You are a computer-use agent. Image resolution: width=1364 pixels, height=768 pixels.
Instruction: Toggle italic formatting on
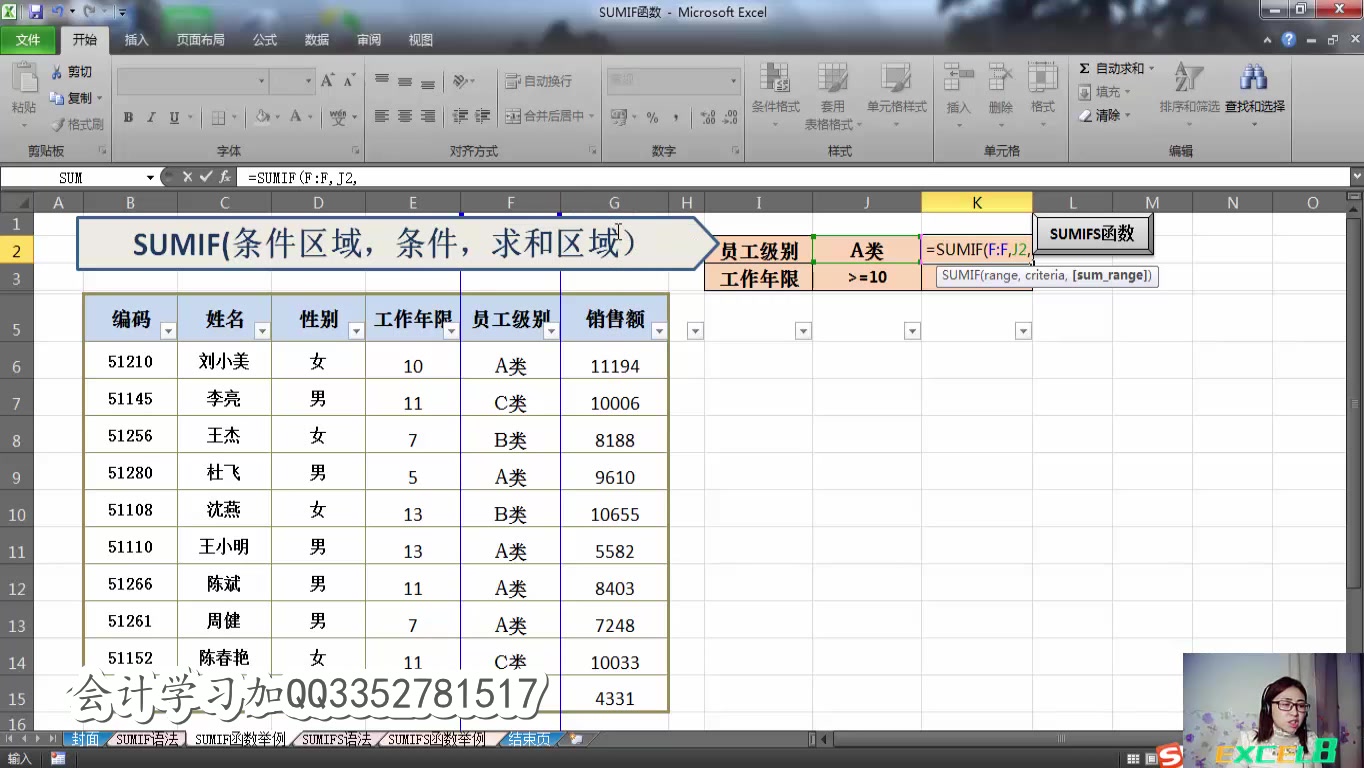(x=150, y=117)
